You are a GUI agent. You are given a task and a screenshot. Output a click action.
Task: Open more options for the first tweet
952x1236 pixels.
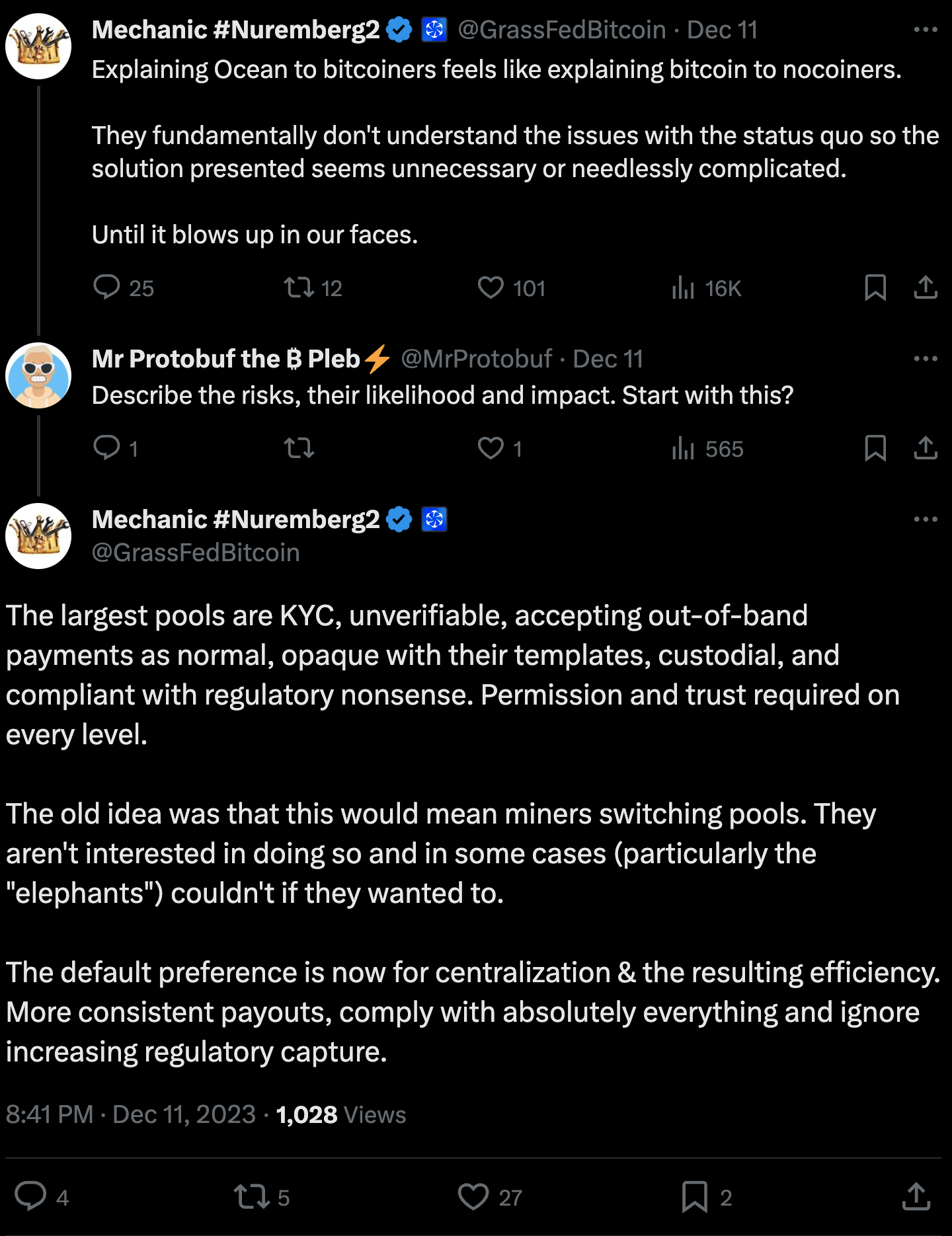coord(926,30)
